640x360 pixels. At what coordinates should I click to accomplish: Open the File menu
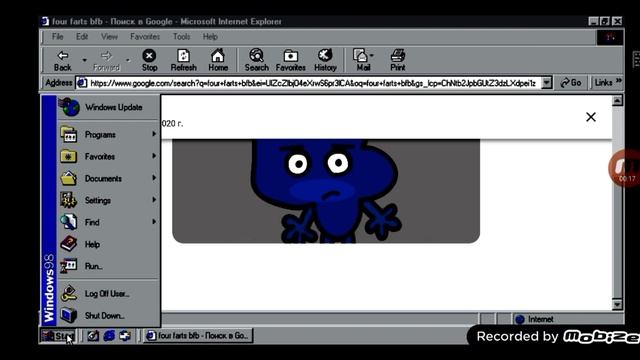(57, 37)
